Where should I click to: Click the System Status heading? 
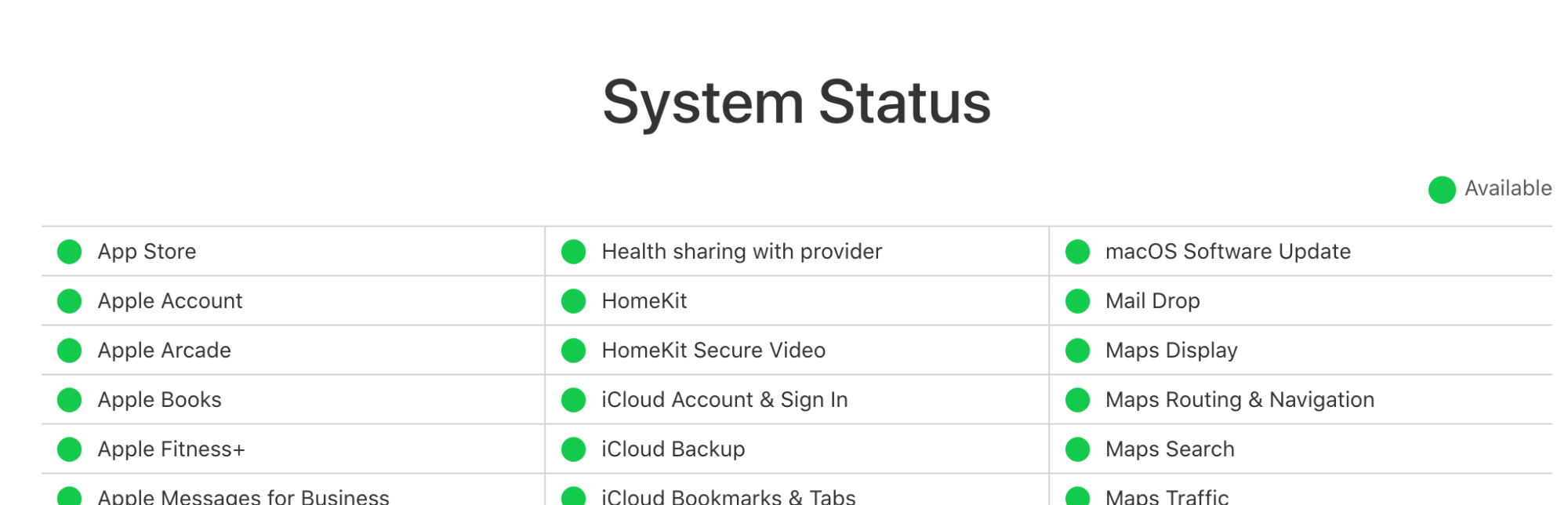click(797, 103)
